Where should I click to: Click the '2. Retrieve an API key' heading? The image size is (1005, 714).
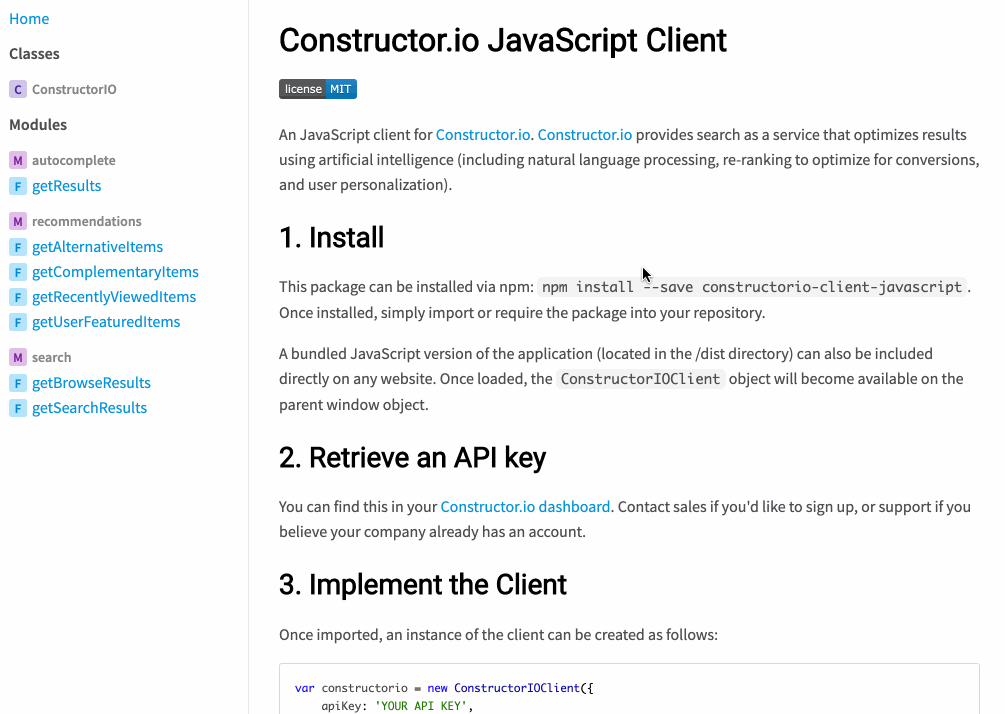click(x=412, y=458)
